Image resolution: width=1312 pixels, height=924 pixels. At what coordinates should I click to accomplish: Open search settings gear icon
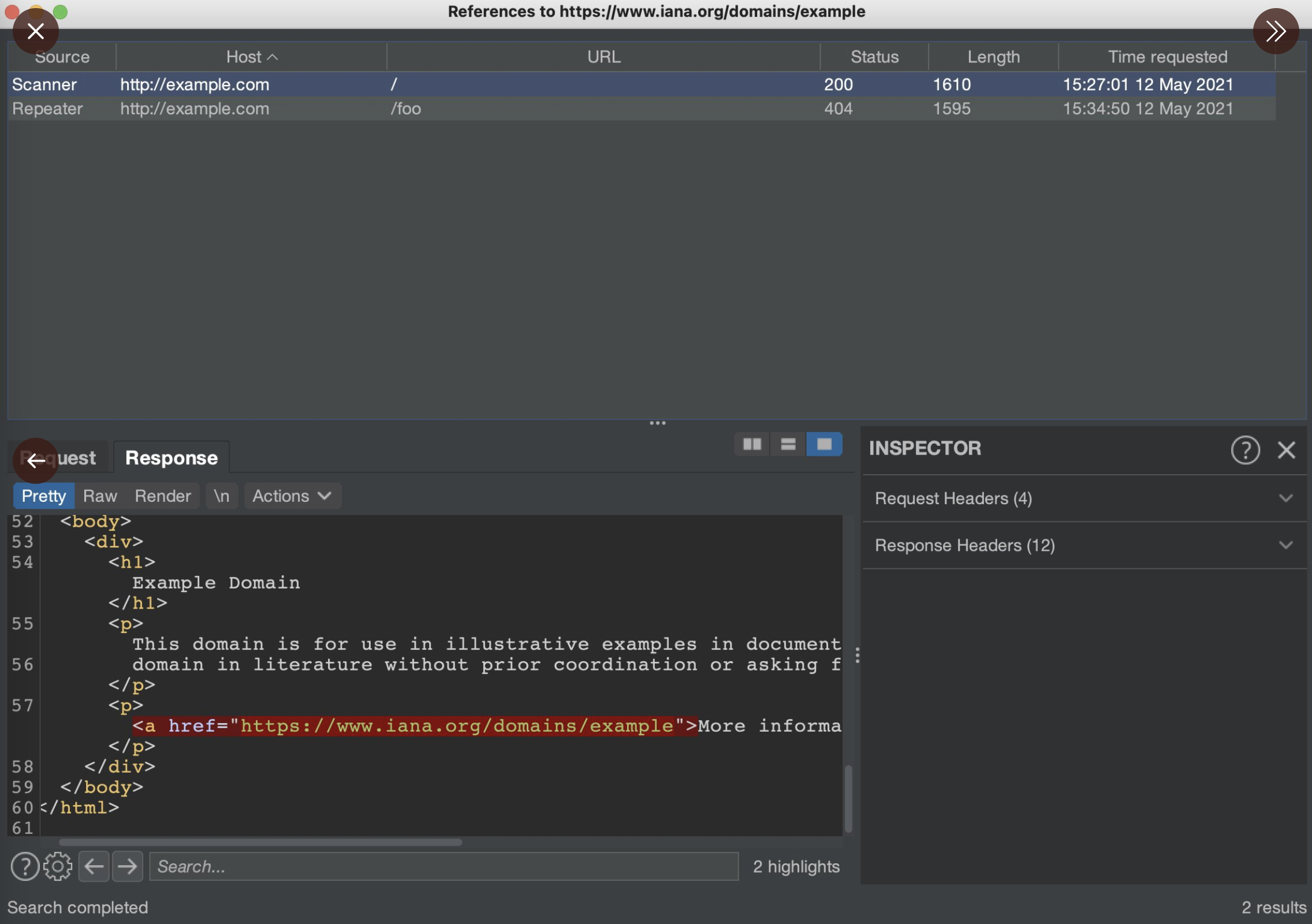tap(58, 866)
